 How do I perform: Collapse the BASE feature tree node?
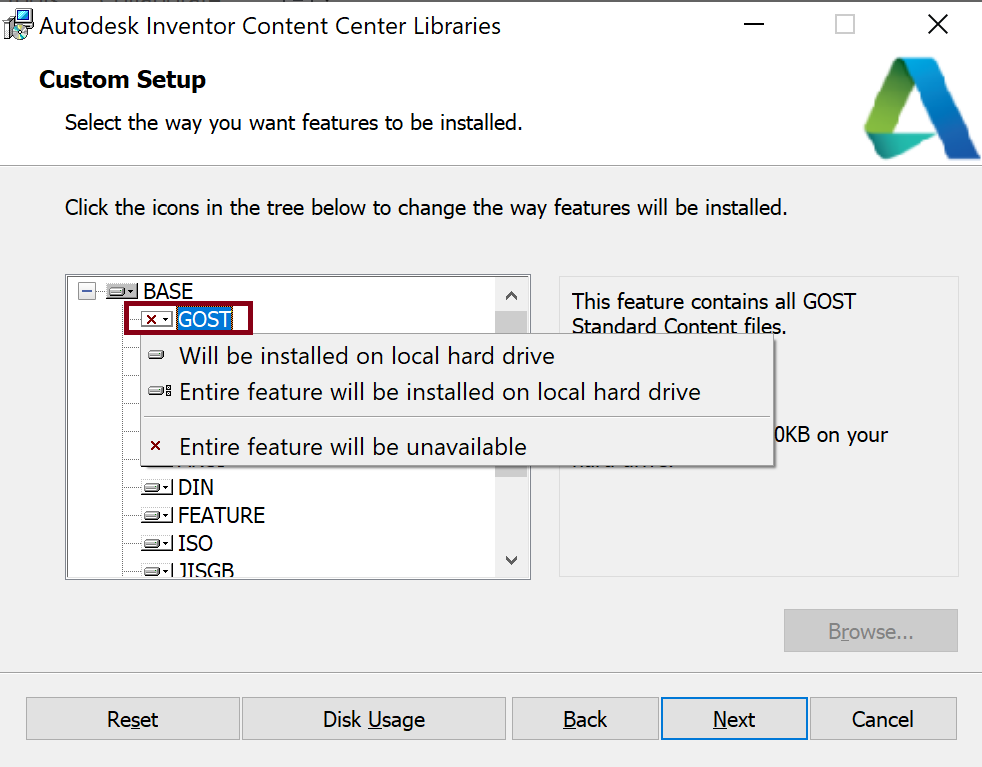[x=88, y=291]
